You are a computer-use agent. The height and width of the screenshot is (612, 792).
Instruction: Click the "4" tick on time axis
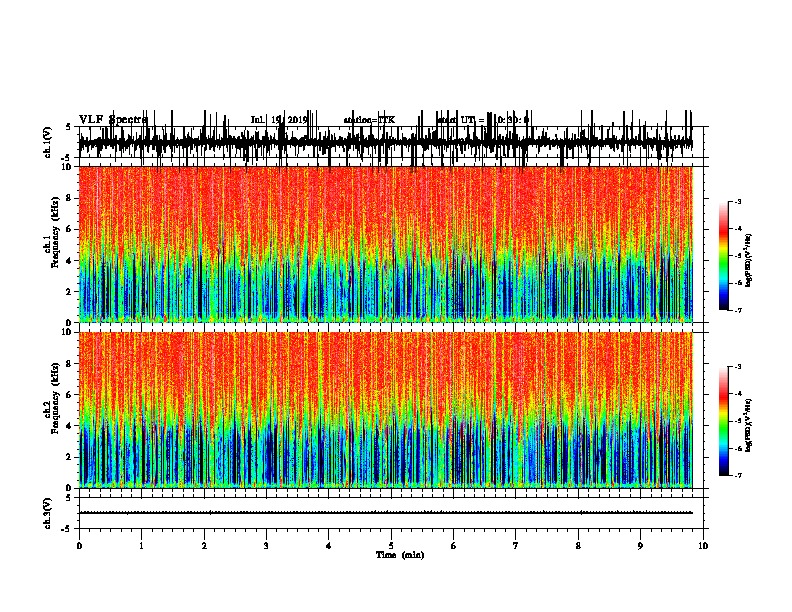[x=329, y=545]
